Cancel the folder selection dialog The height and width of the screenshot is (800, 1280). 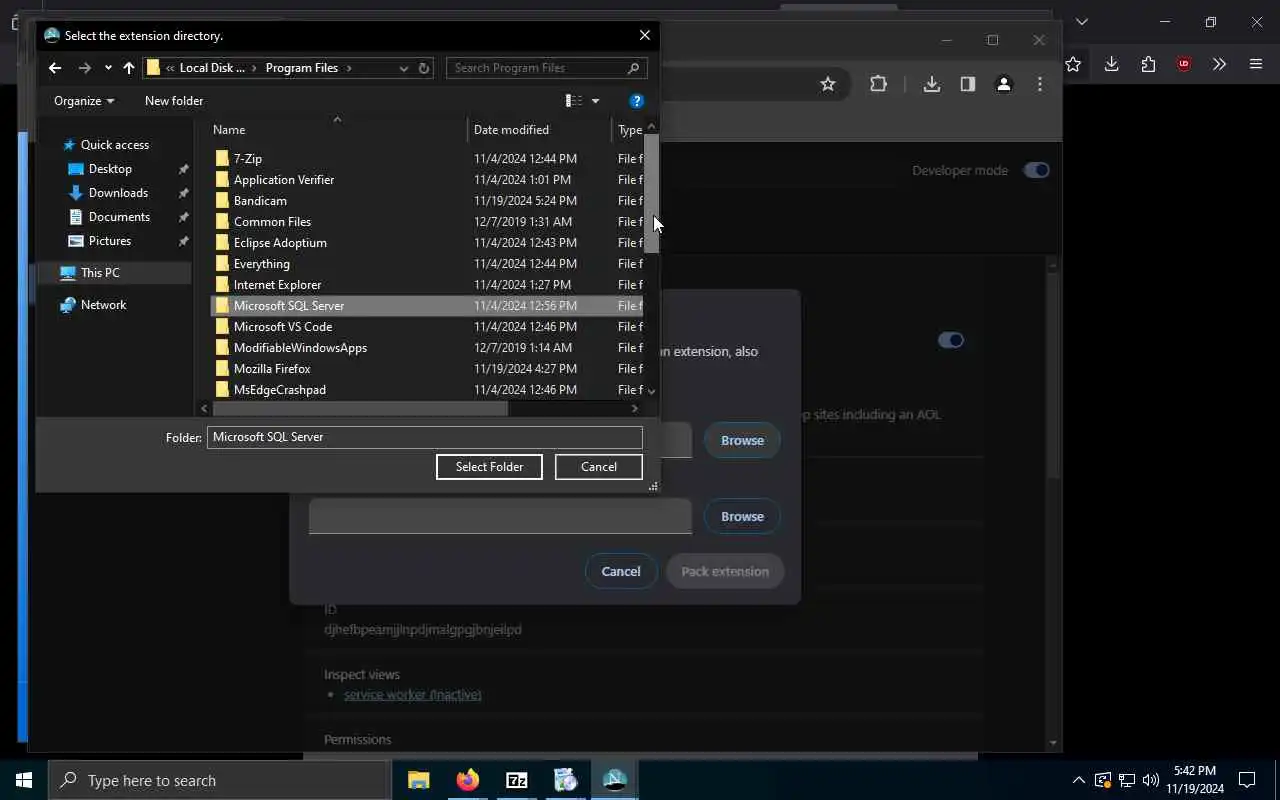click(599, 467)
